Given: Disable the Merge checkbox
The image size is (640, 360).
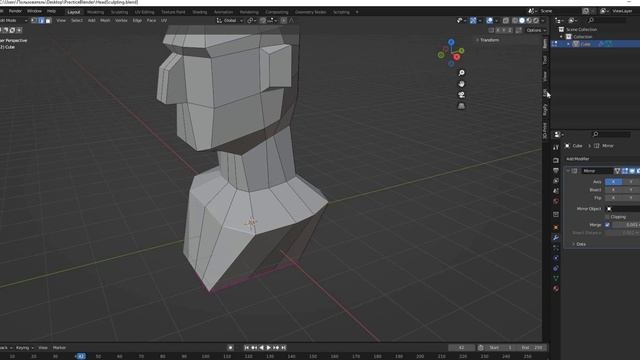Looking at the screenshot, I should (607, 225).
